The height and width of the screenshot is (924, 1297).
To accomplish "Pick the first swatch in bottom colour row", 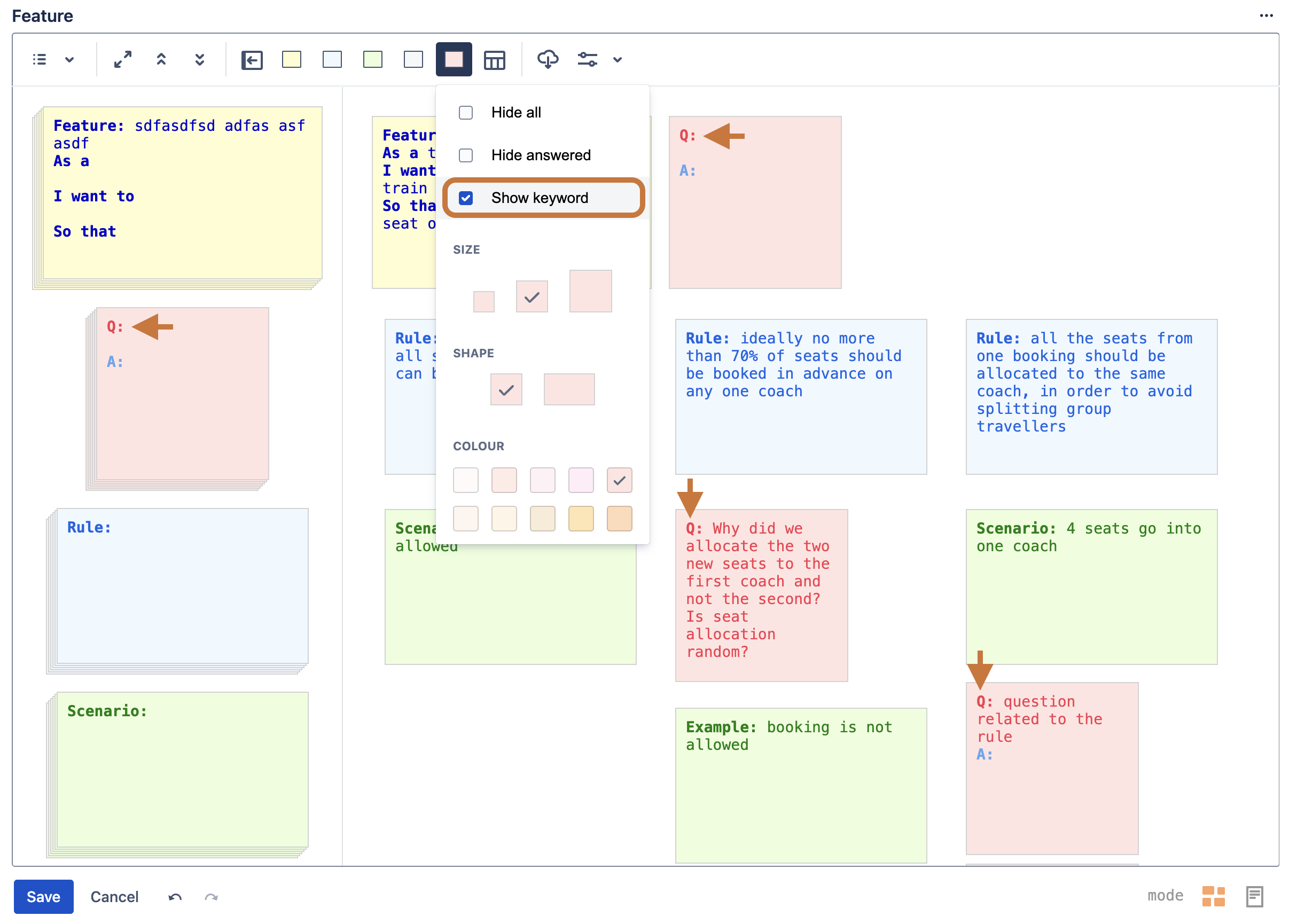I will pos(466,519).
